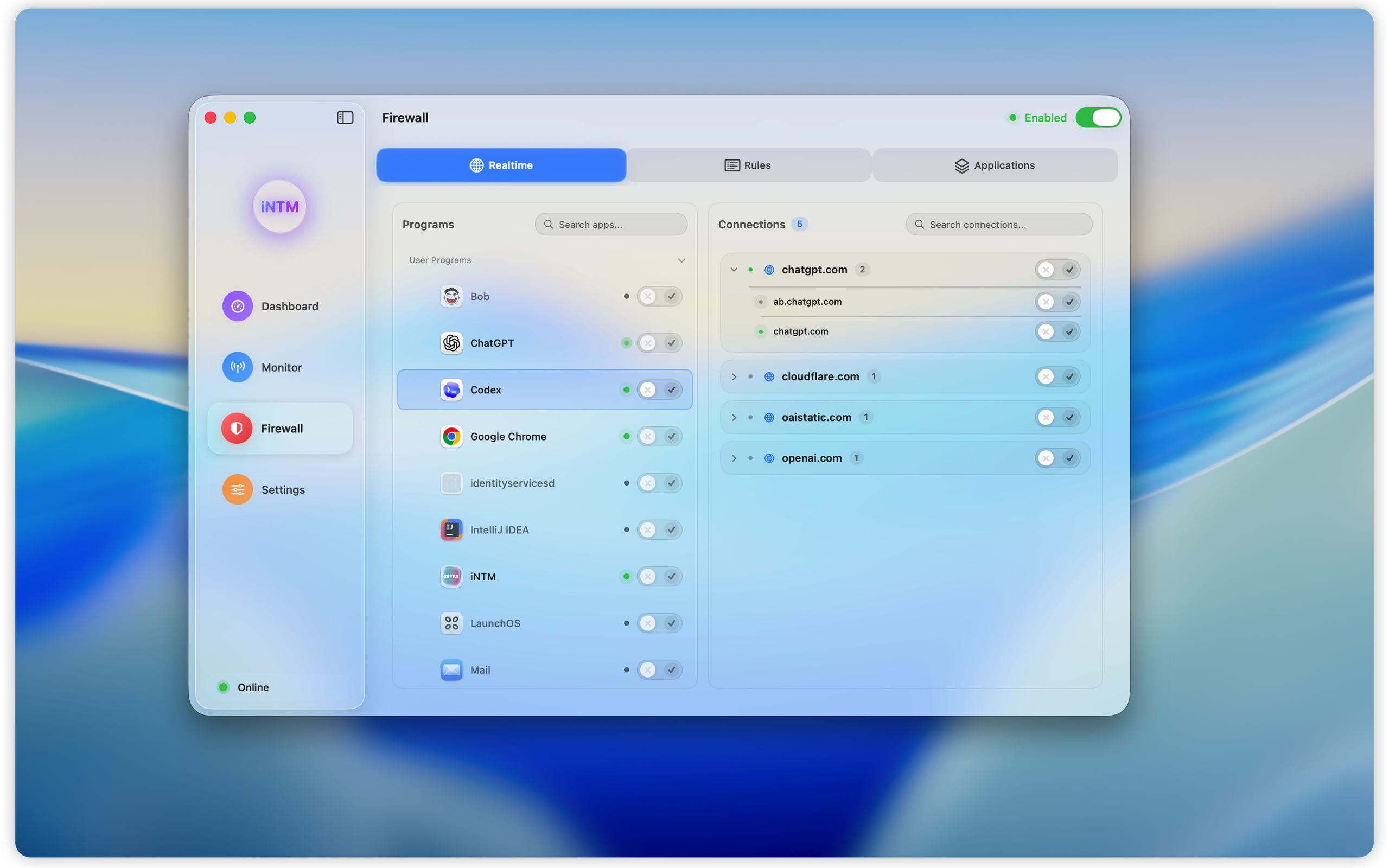Collapse the User Programs section chevron

(x=681, y=260)
